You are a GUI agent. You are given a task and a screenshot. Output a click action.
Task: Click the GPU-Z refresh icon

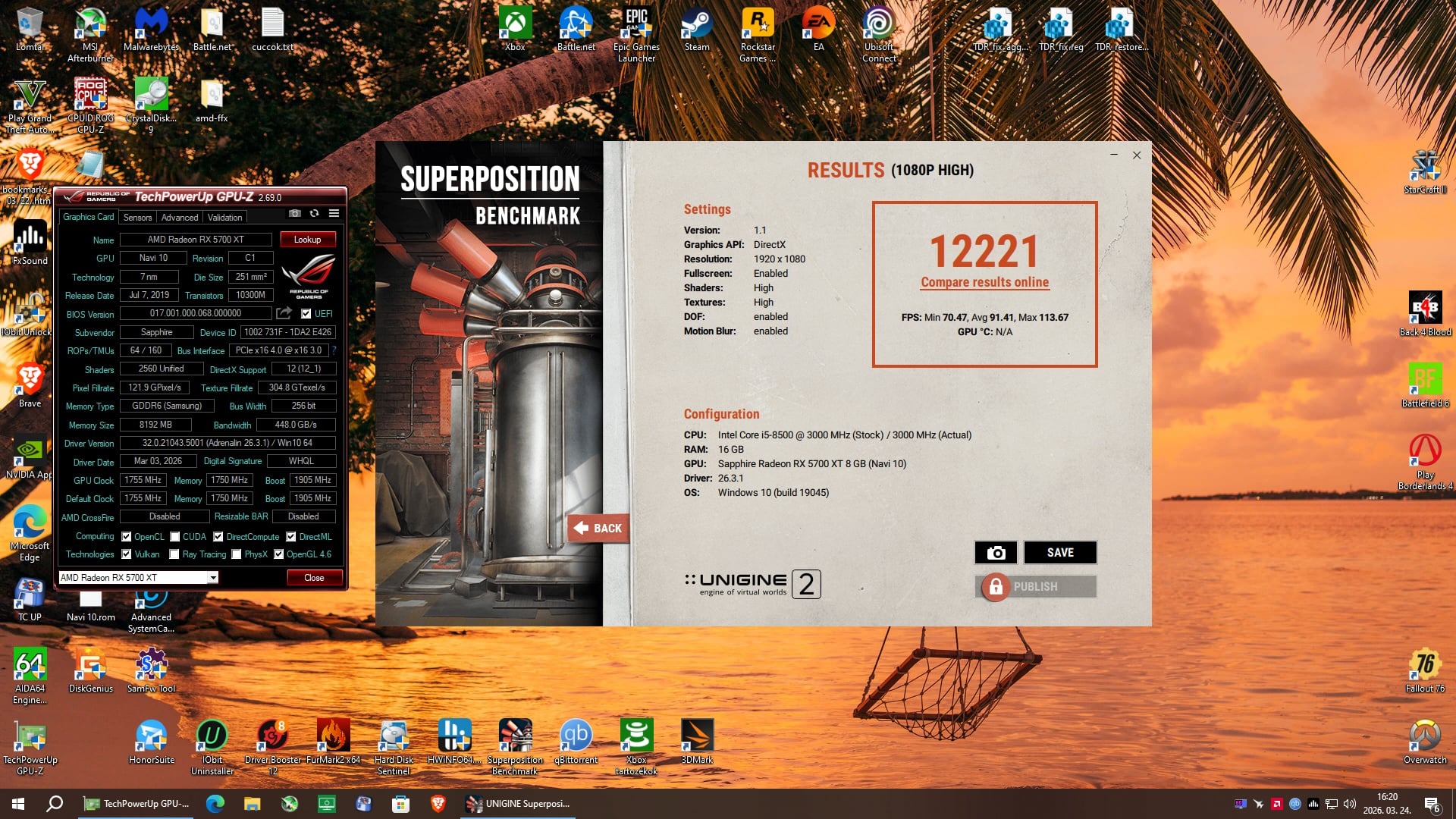[314, 214]
